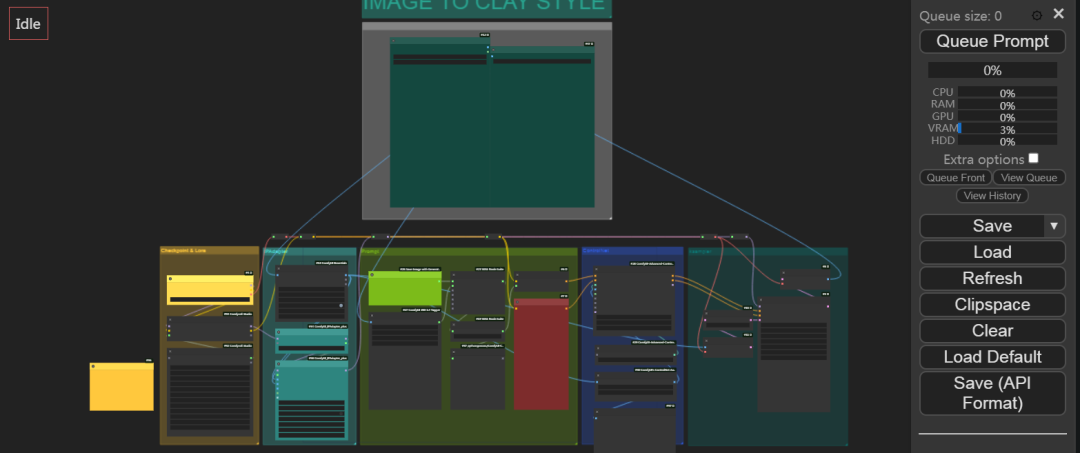Click the HDD usage bar
1080x453 pixels.
(x=1007, y=141)
